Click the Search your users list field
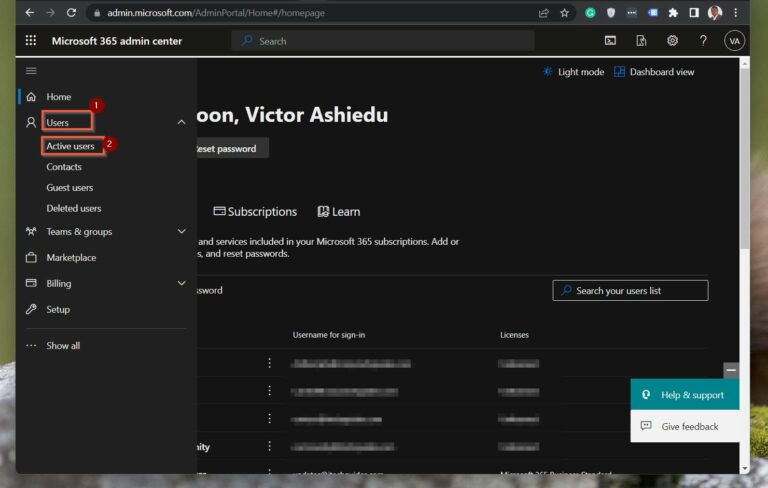The image size is (768, 488). pos(630,291)
